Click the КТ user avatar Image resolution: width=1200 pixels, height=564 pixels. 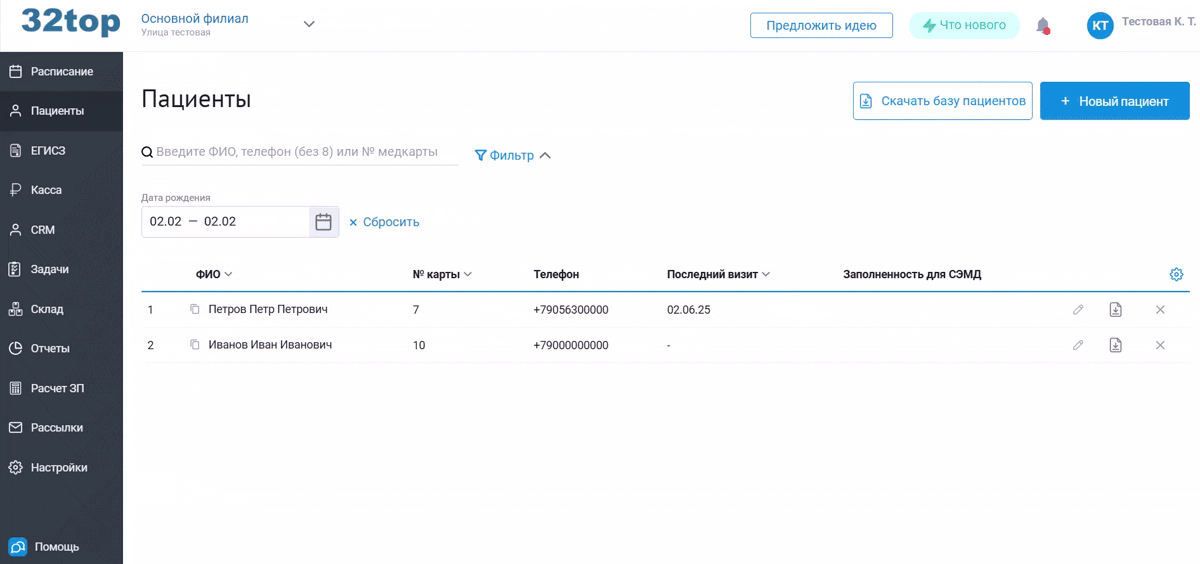1100,26
